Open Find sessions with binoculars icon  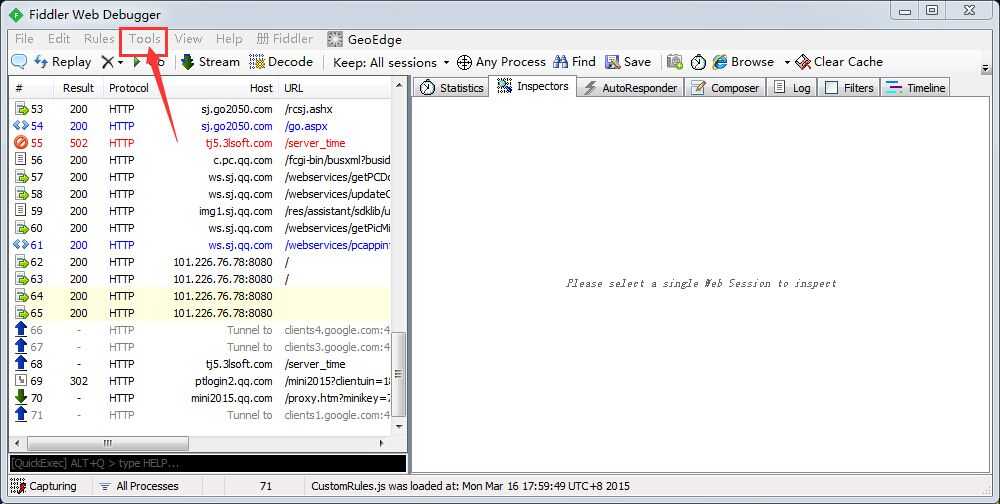pyautogui.click(x=574, y=62)
